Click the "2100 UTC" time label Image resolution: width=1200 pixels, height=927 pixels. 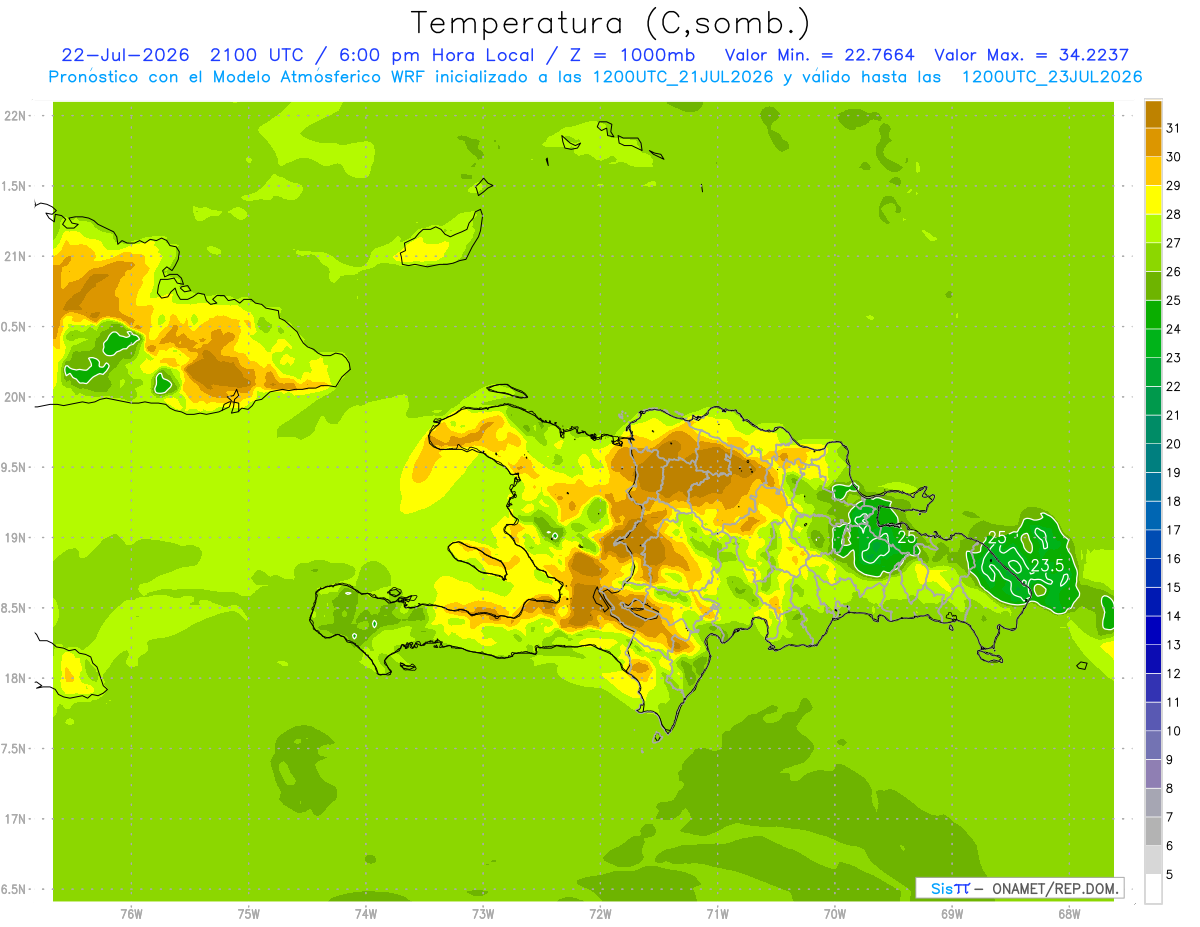(257, 55)
